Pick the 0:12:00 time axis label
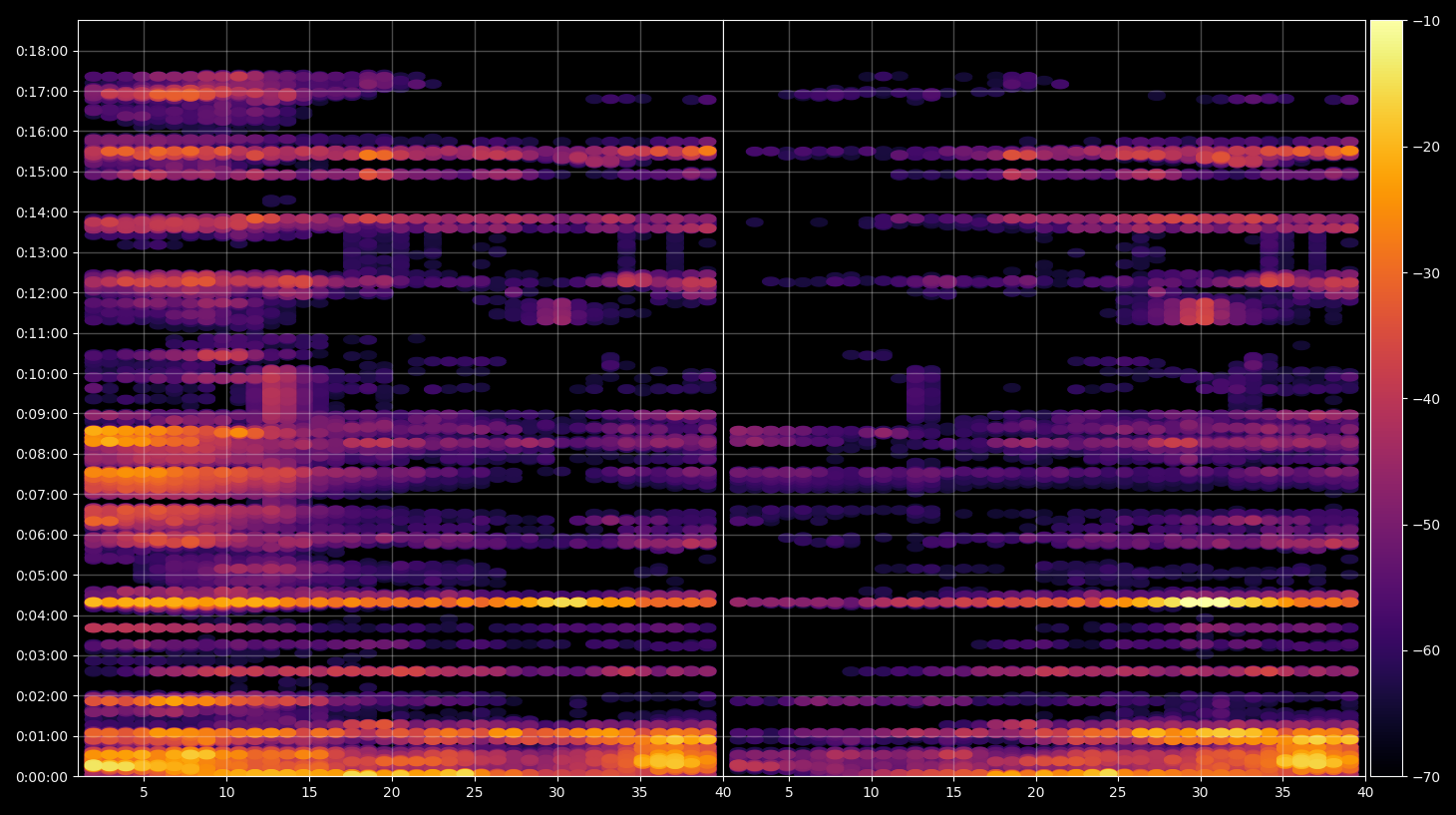 [42, 293]
